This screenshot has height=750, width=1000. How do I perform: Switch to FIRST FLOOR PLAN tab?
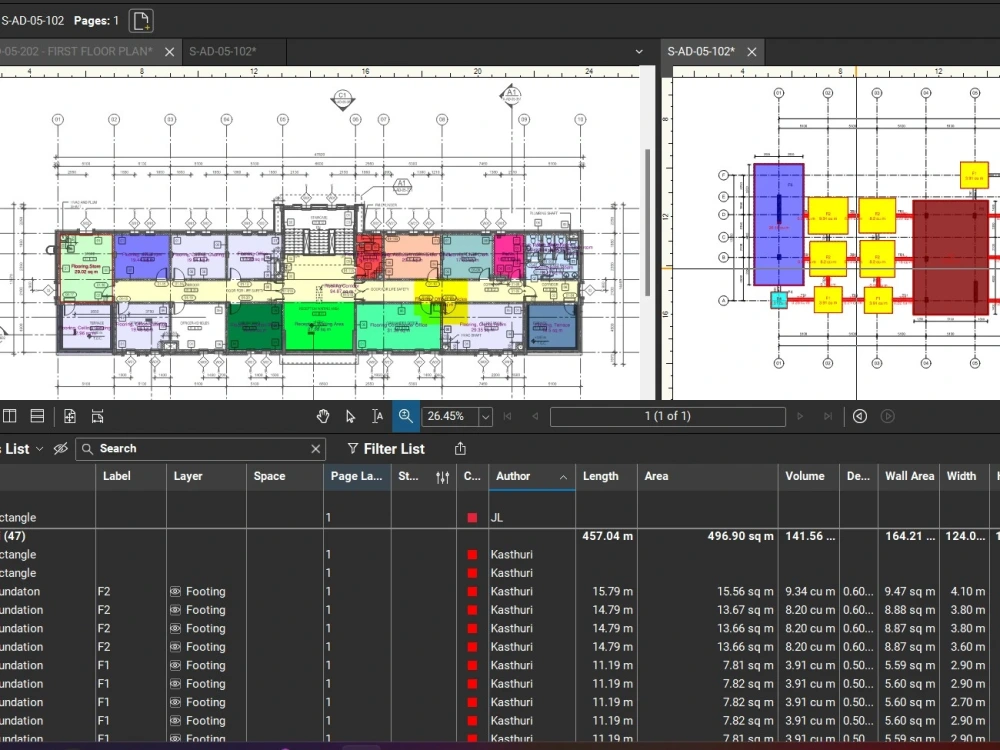[77, 52]
